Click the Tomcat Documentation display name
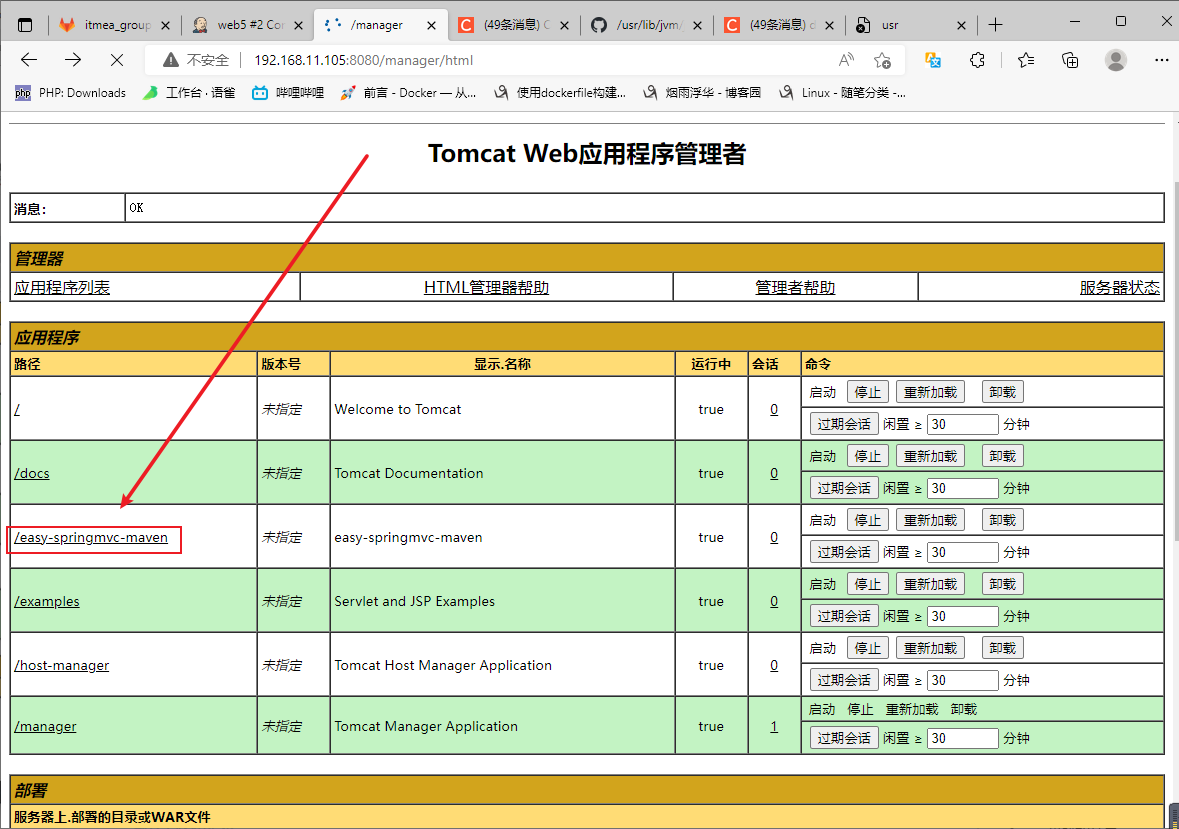1179x829 pixels. (409, 473)
